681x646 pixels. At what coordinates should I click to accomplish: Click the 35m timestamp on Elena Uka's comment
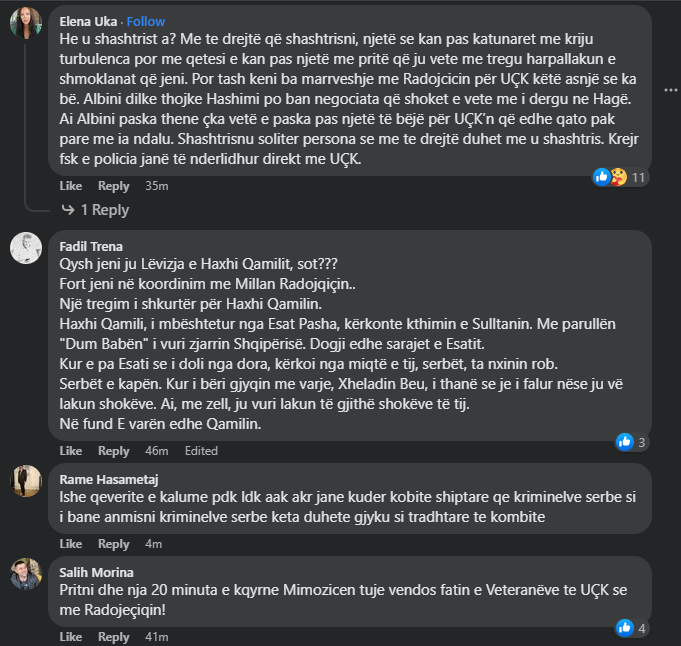pyautogui.click(x=157, y=186)
